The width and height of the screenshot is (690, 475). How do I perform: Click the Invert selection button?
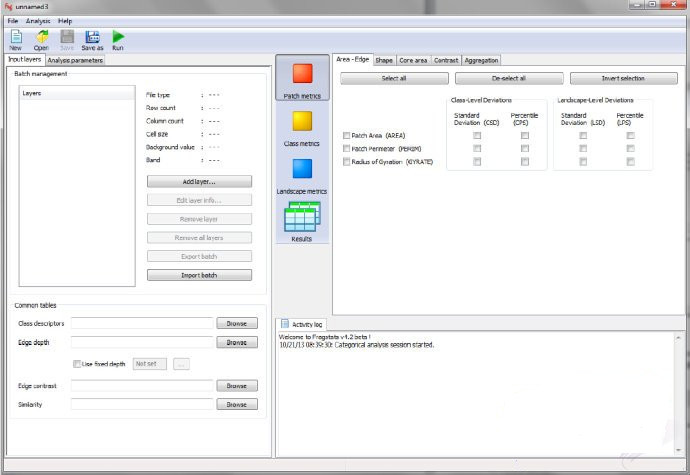tap(624, 78)
